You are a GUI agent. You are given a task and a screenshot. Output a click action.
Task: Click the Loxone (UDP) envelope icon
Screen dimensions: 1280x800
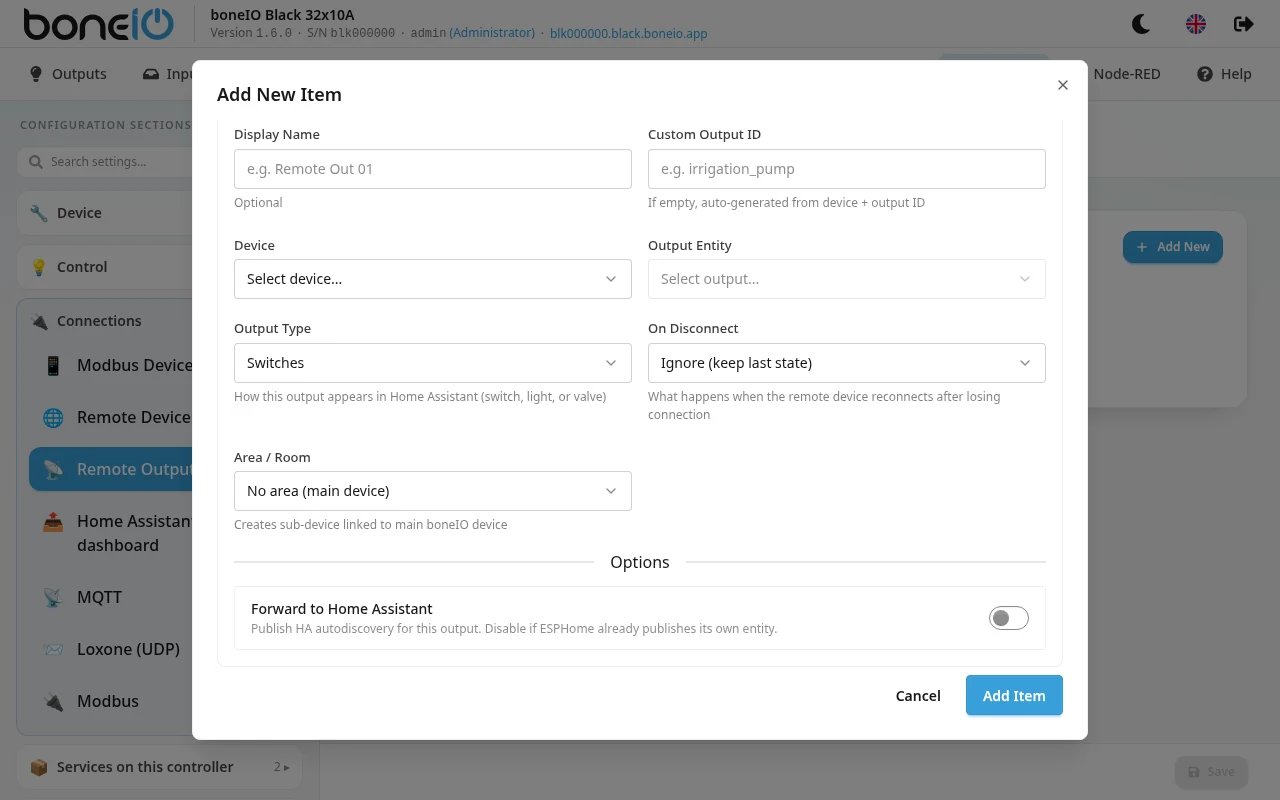click(53, 649)
